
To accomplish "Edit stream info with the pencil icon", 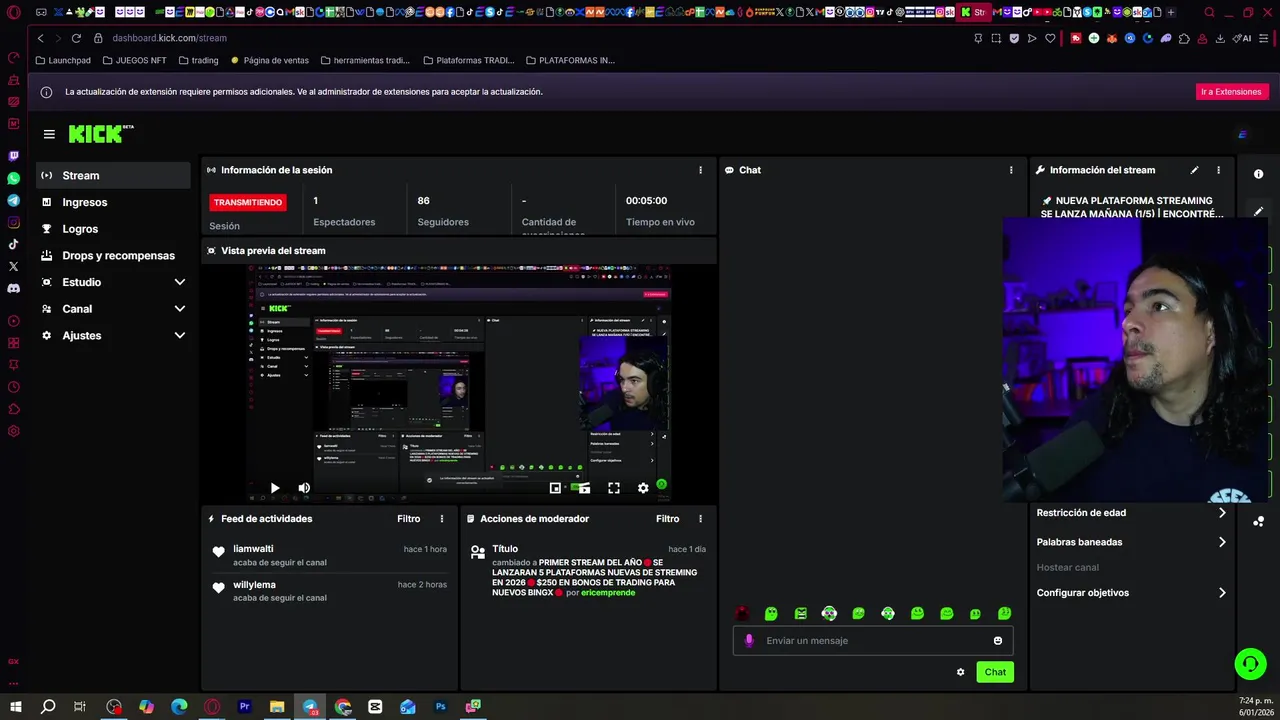I will pos(1194,170).
